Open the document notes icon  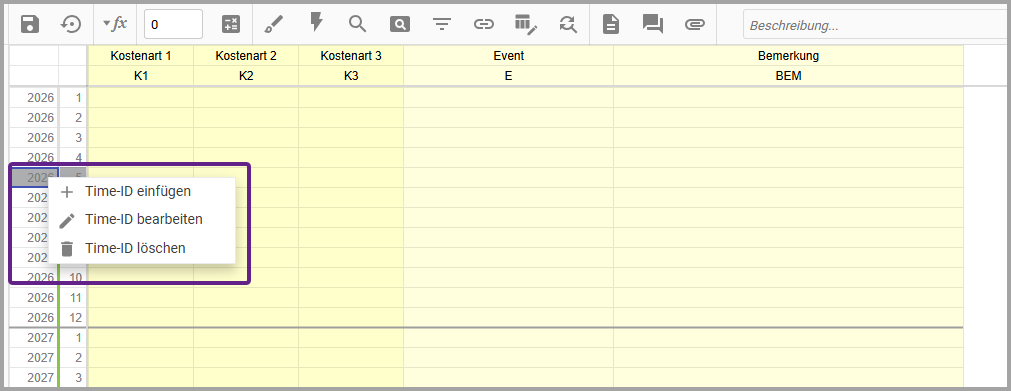(611, 25)
